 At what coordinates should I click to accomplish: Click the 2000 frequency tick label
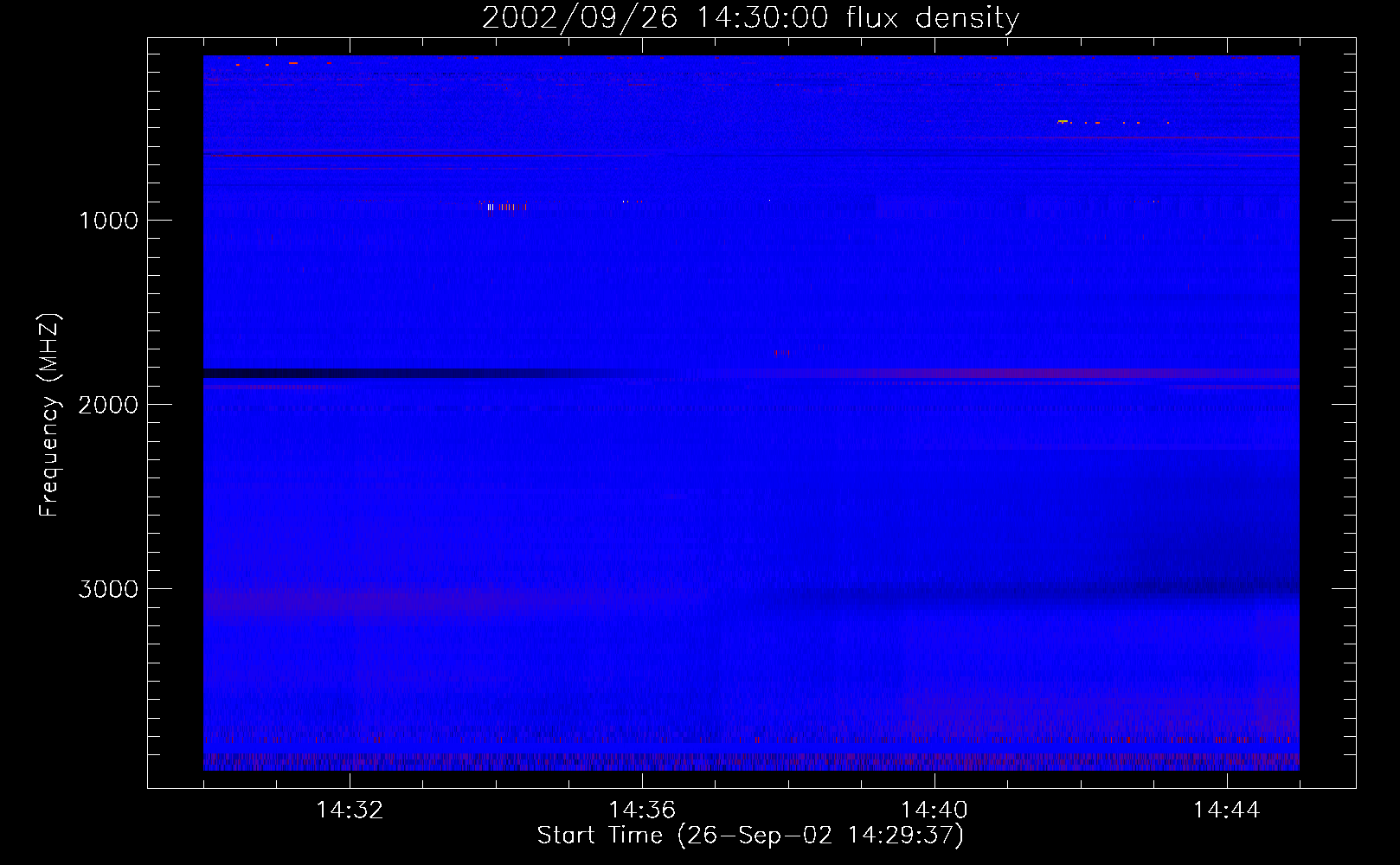coord(108,405)
